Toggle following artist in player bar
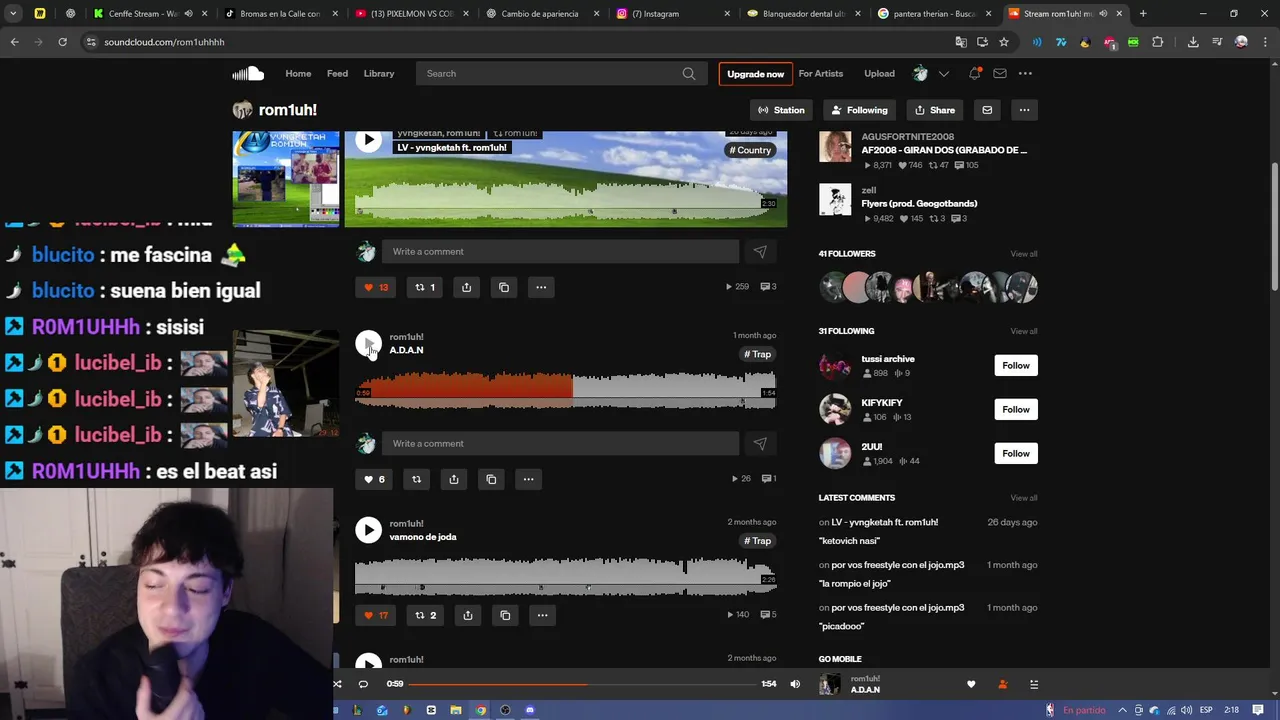 click(1002, 684)
